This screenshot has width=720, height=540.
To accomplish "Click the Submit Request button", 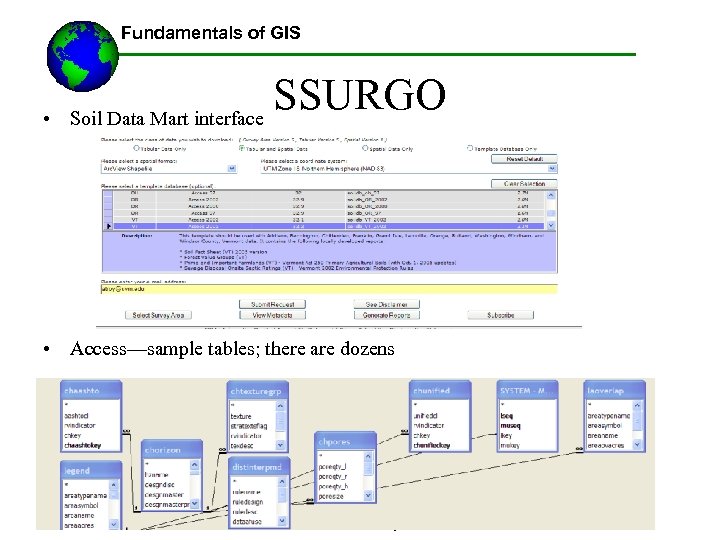I will 272,304.
